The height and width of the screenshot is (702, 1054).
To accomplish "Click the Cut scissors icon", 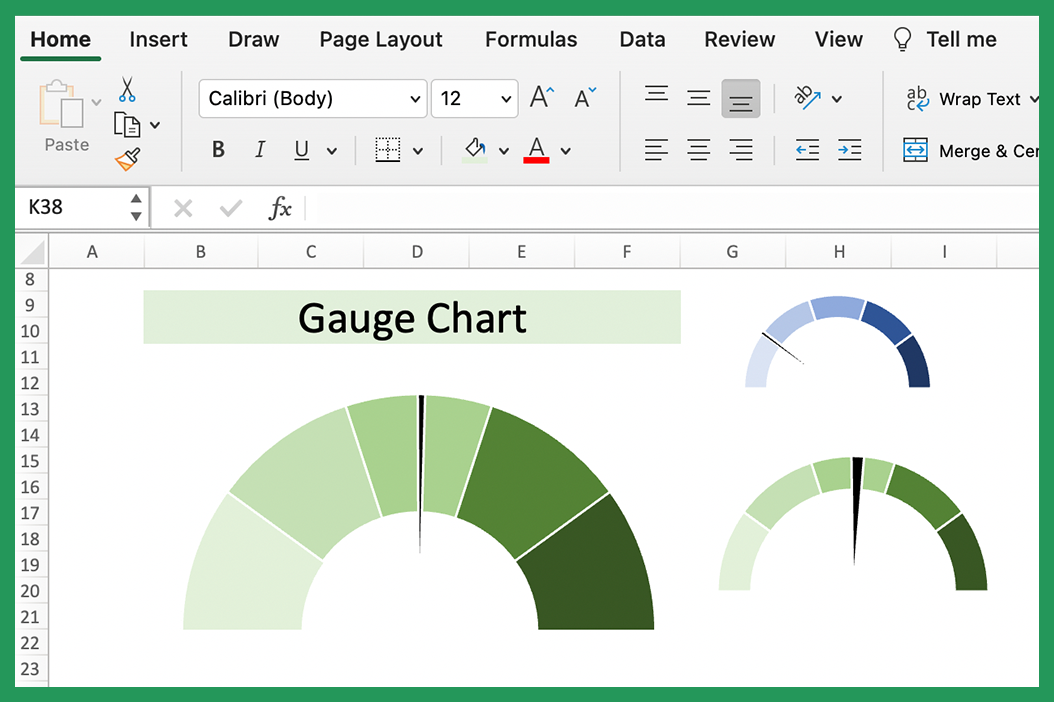I will point(127,89).
